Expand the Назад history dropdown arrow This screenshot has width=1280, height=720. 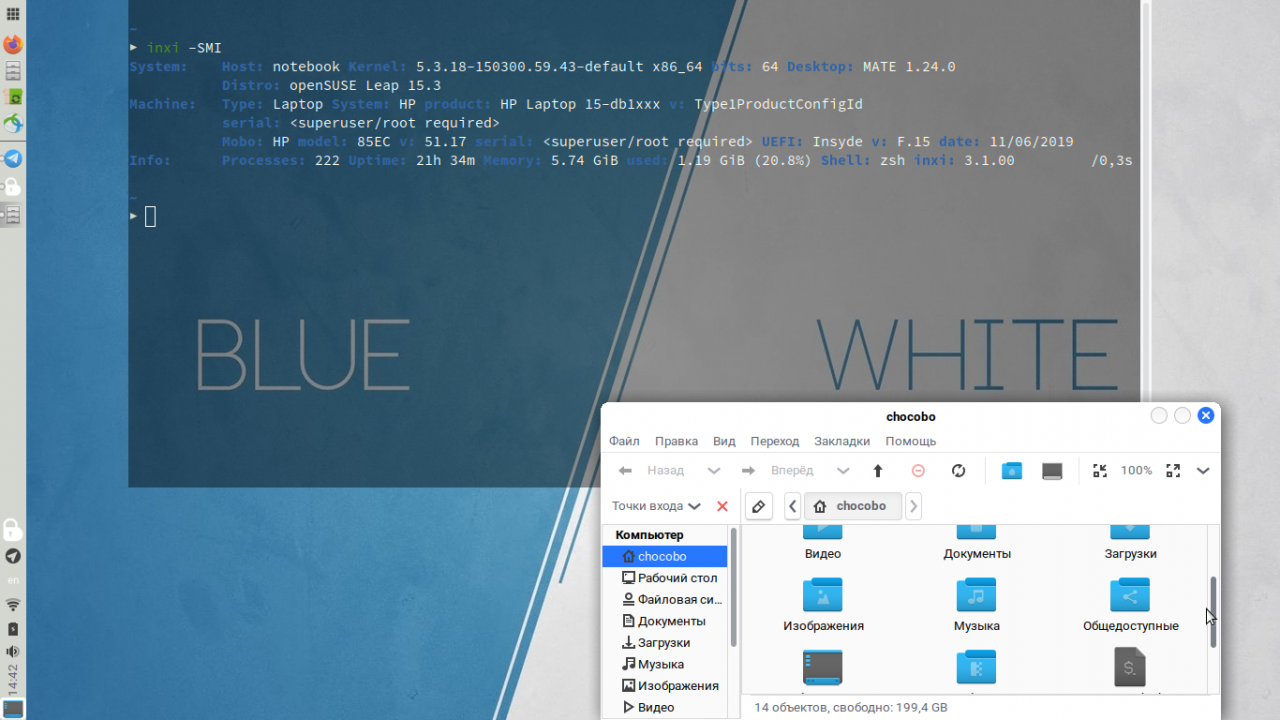click(x=714, y=471)
